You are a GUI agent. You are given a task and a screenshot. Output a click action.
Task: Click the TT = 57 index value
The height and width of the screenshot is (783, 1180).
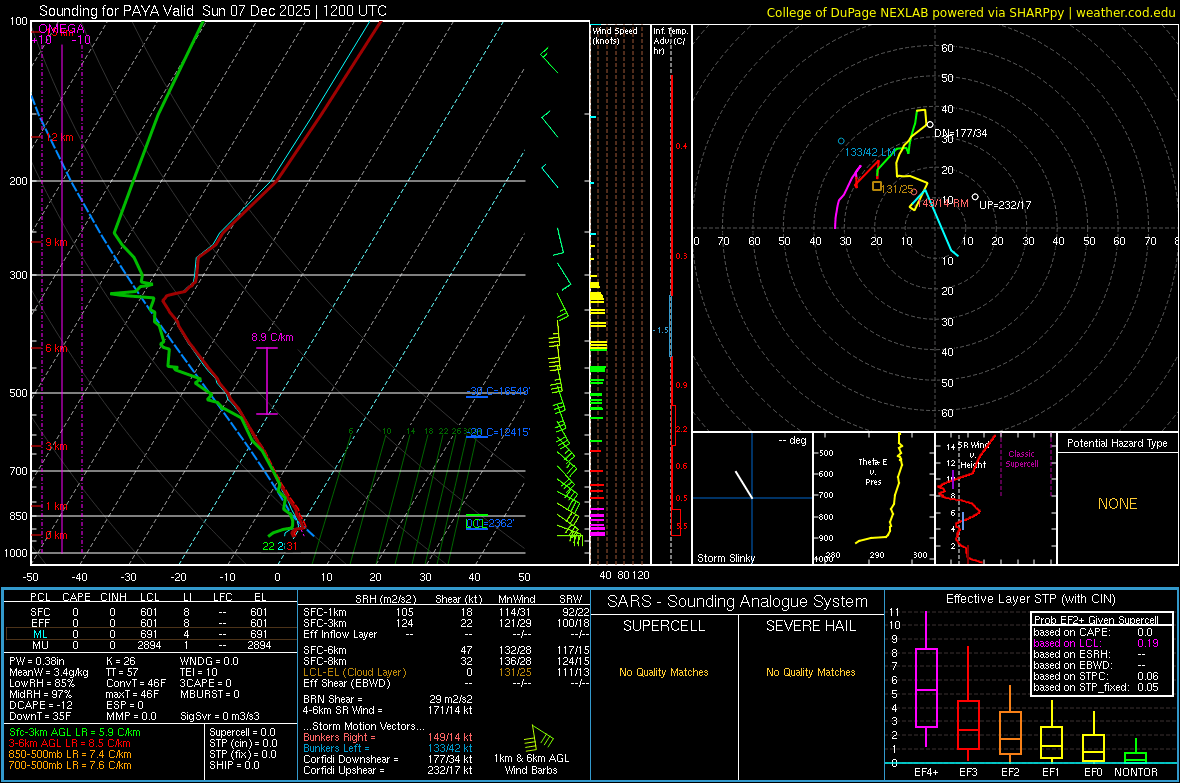(120, 672)
